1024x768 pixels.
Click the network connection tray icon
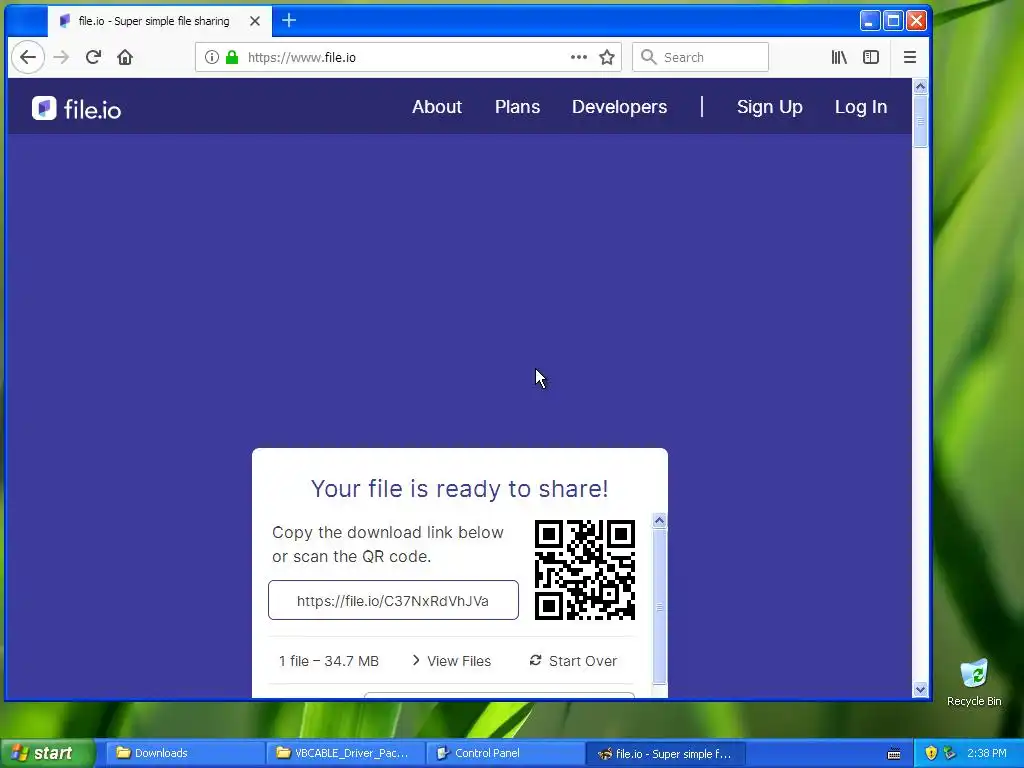pyautogui.click(x=949, y=753)
